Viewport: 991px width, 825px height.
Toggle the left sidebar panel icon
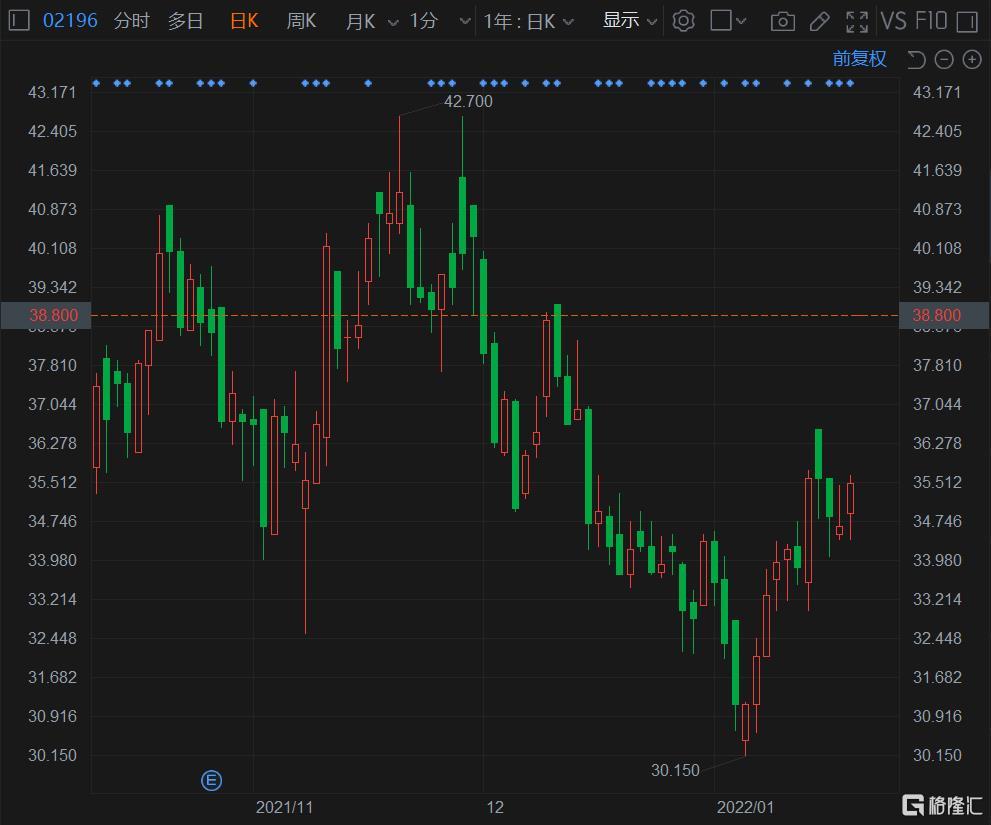pyautogui.click(x=19, y=20)
